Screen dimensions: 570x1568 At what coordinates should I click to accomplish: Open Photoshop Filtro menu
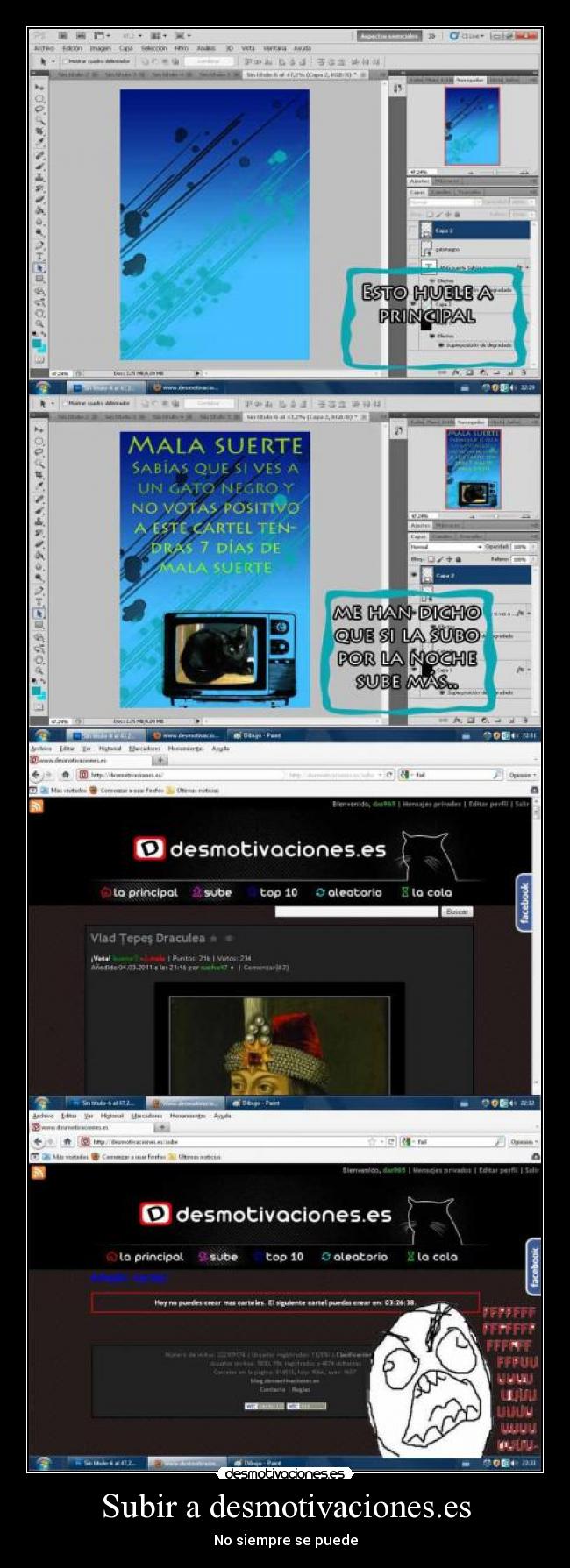(x=181, y=48)
